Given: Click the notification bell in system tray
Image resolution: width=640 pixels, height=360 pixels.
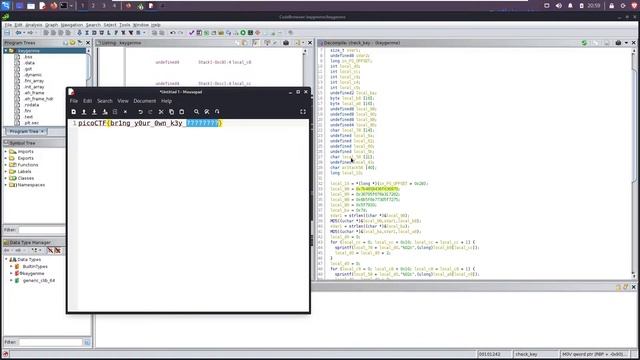Looking at the screenshot, I should 570,6.
